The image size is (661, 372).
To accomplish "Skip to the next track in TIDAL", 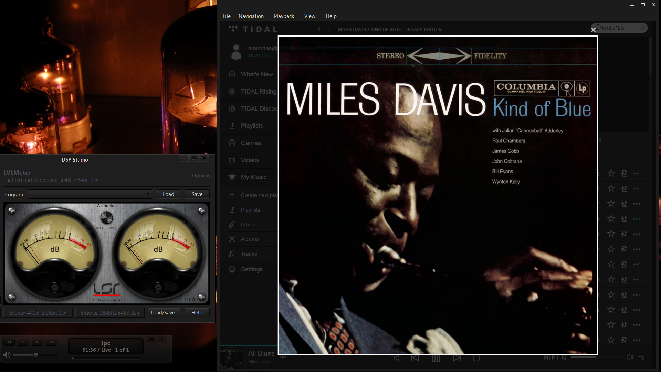I will click(457, 358).
